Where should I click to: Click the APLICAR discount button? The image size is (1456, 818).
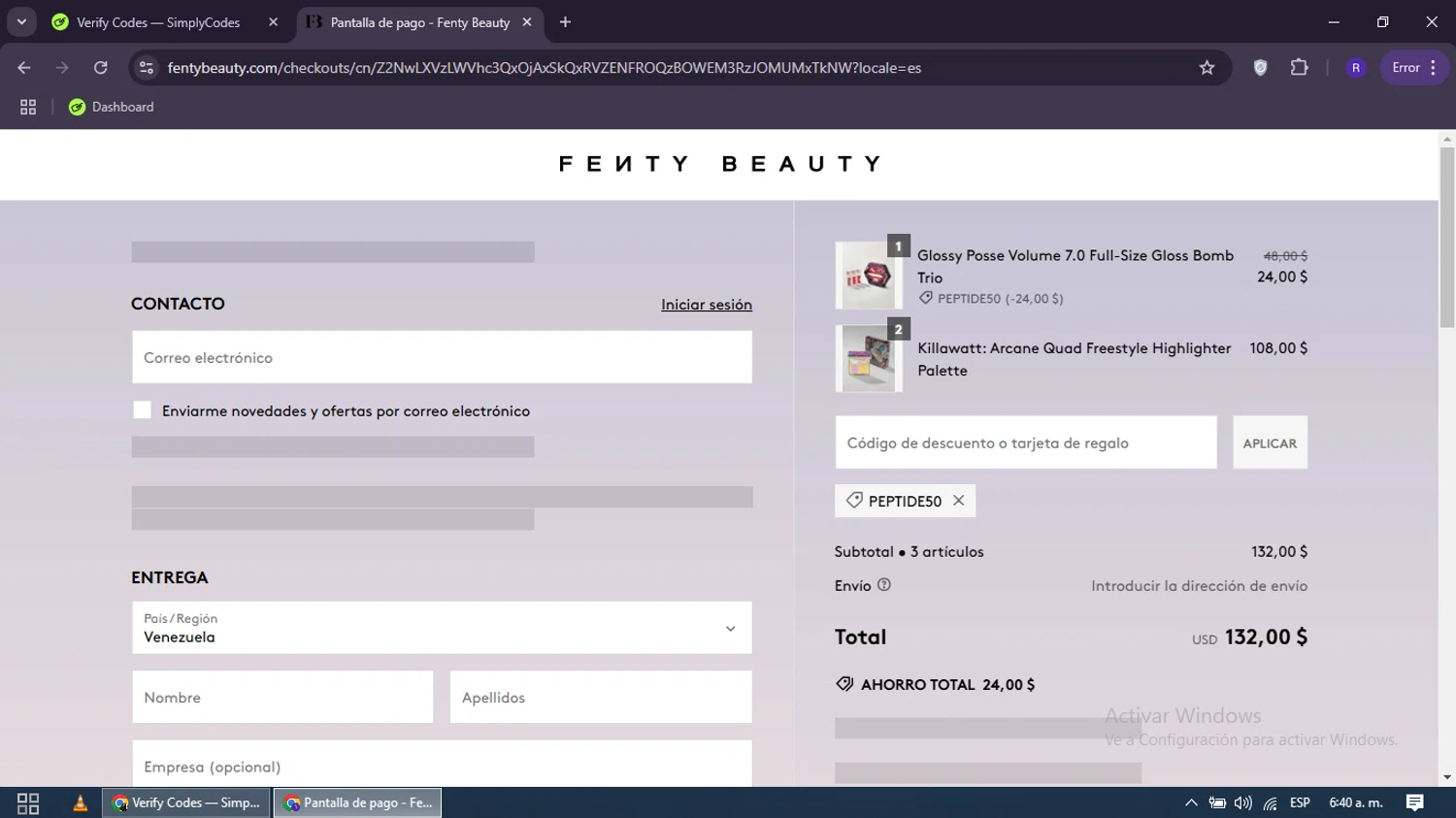click(x=1270, y=442)
